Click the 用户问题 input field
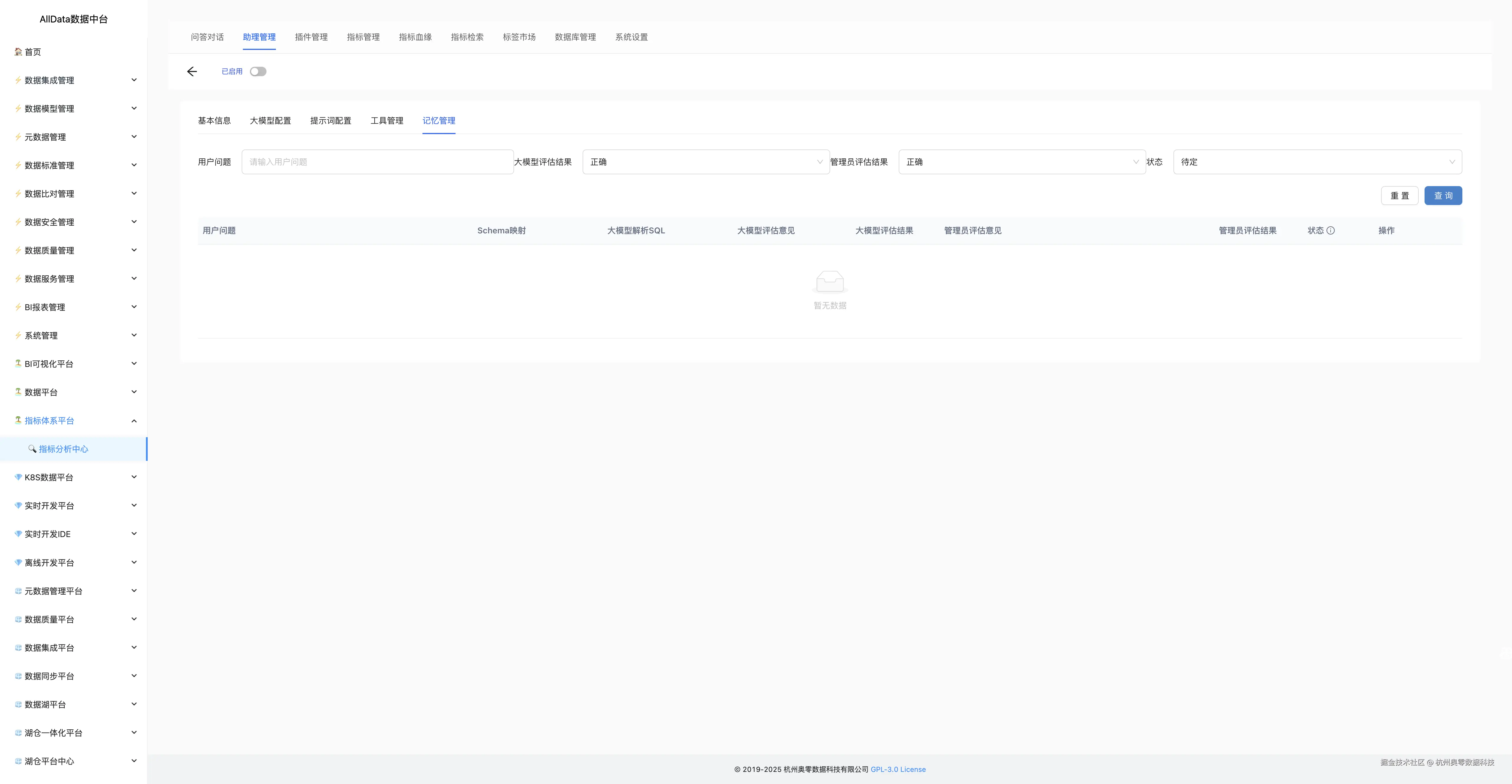 pyautogui.click(x=377, y=162)
